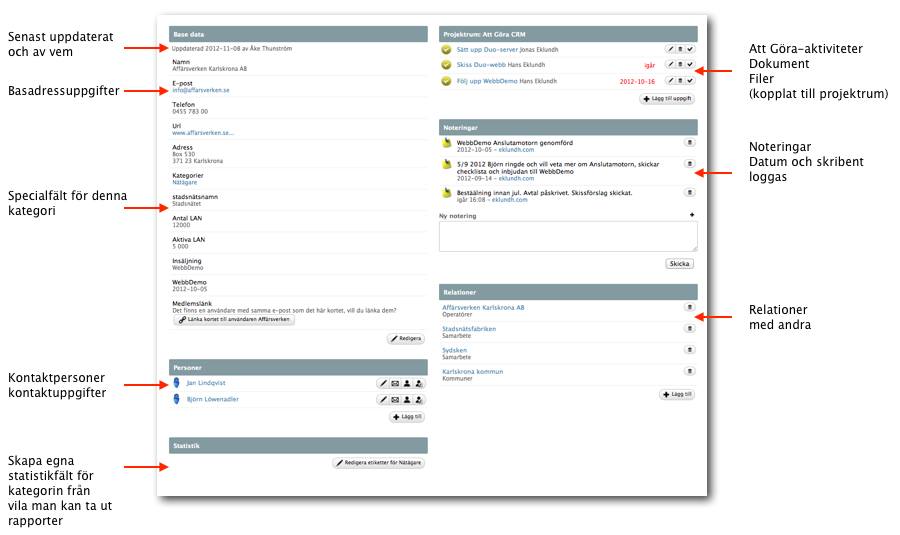
Task: Open the info@affarsverken.se email link
Action: (201, 90)
